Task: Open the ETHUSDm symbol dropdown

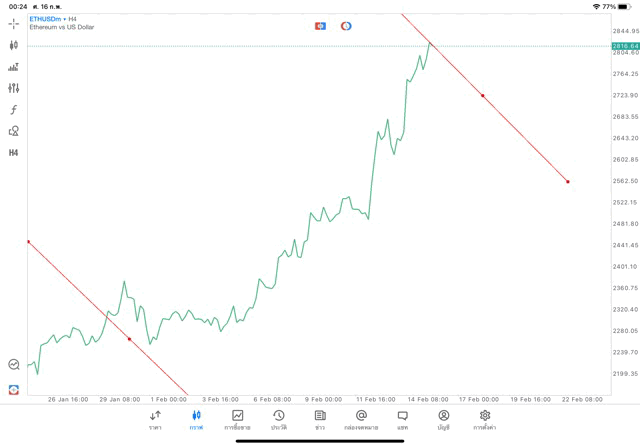Action: click(x=47, y=19)
